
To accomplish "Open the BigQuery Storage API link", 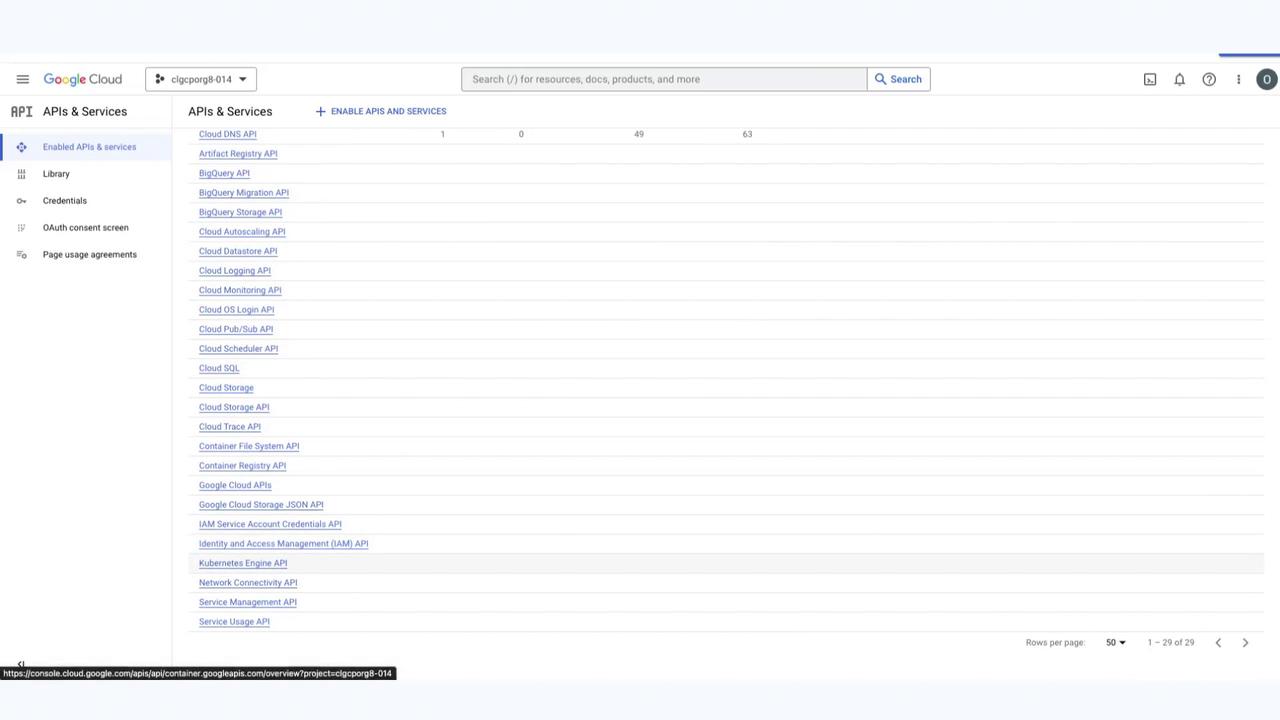I will tap(240, 212).
